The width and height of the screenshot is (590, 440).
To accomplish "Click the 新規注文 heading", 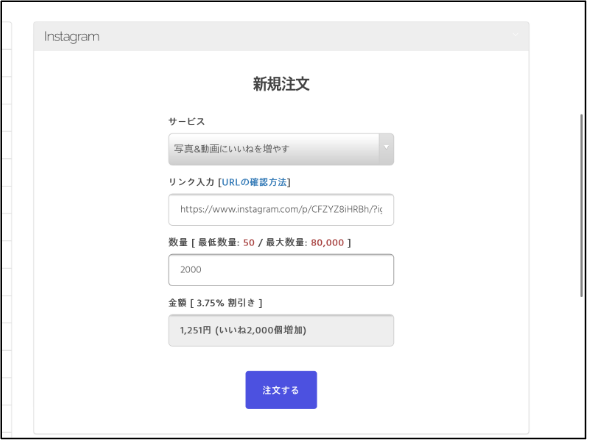I will tap(281, 84).
